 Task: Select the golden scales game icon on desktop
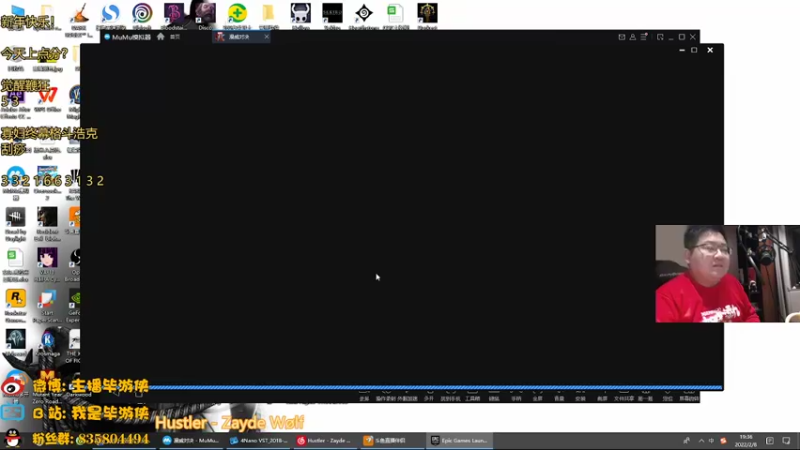pos(427,16)
